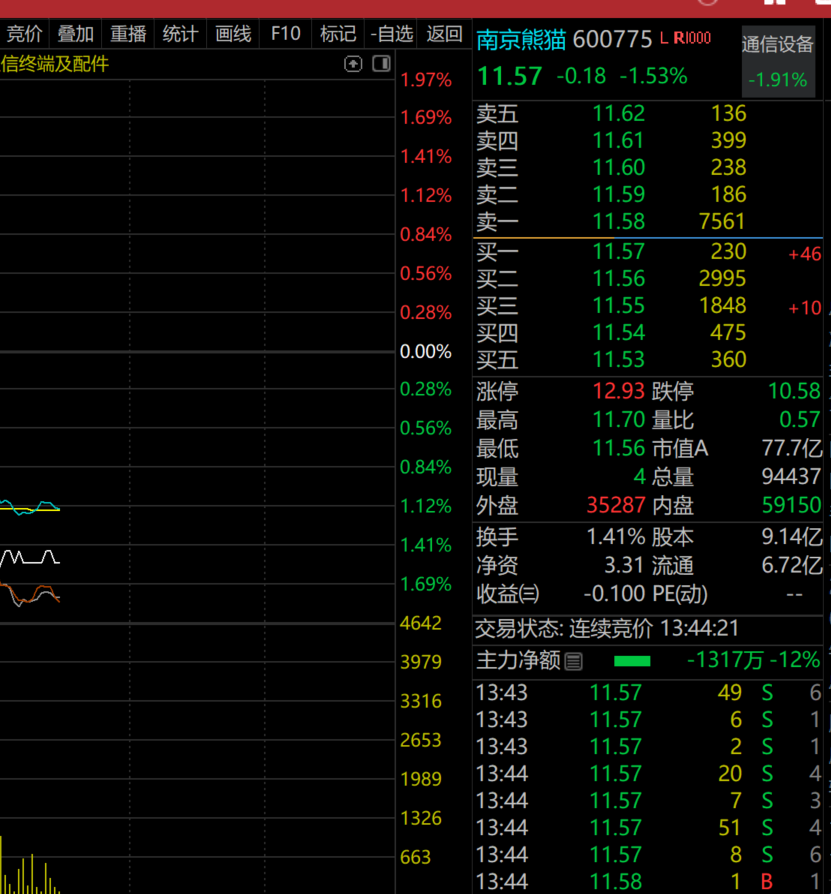Click the current price 11.57 header
The width and height of the screenshot is (831, 894).
tap(510, 76)
